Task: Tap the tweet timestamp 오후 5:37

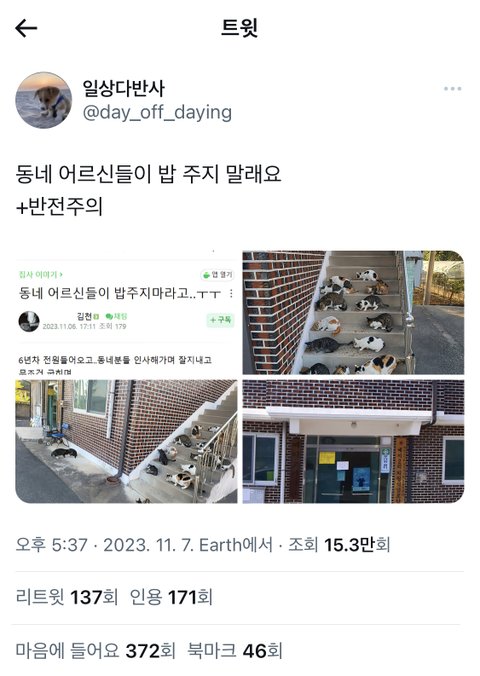Action: [52, 545]
